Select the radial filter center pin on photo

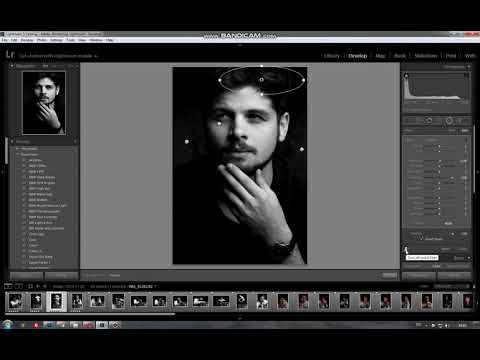(262, 80)
